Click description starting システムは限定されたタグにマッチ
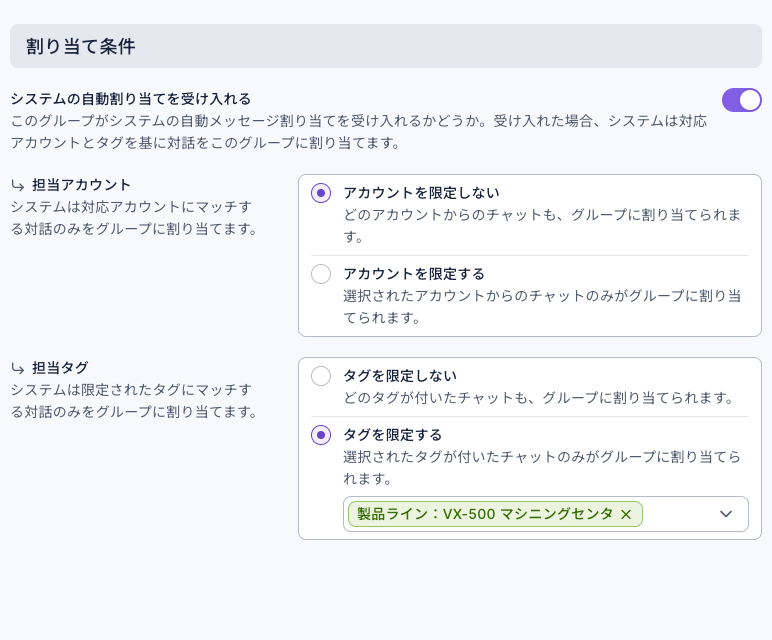The image size is (772, 640). click(x=133, y=401)
